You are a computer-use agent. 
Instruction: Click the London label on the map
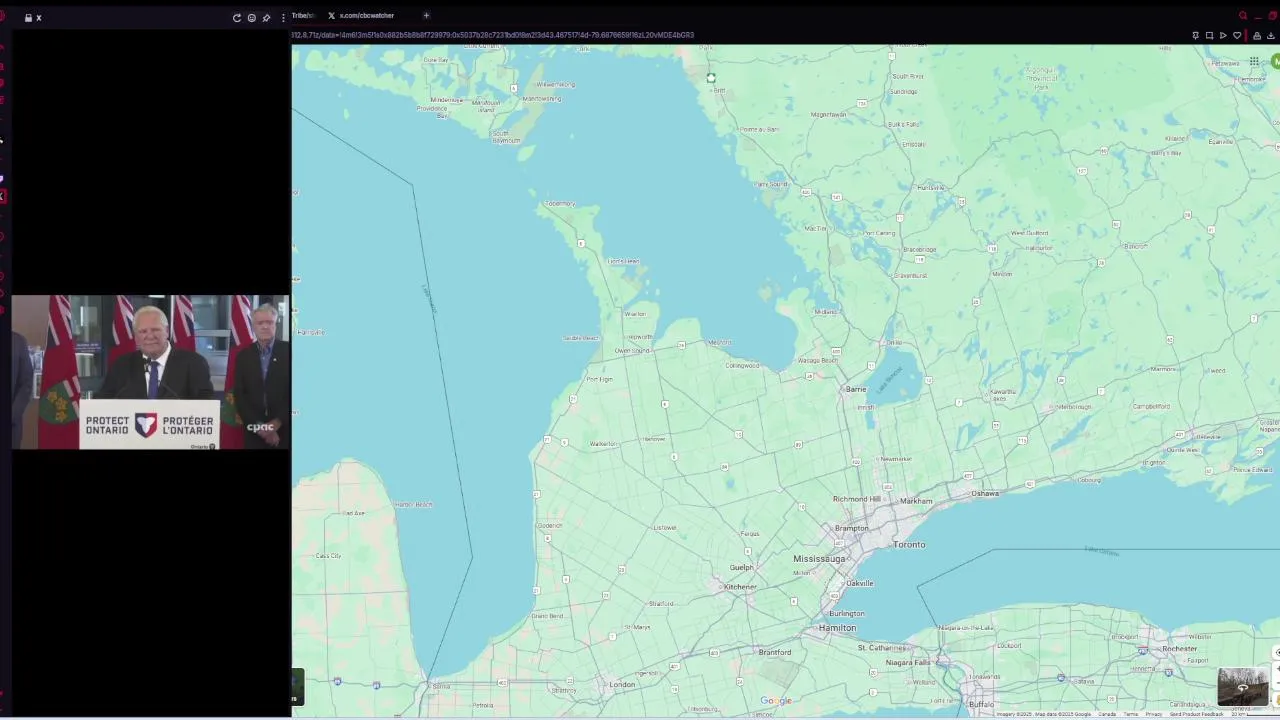pos(622,685)
